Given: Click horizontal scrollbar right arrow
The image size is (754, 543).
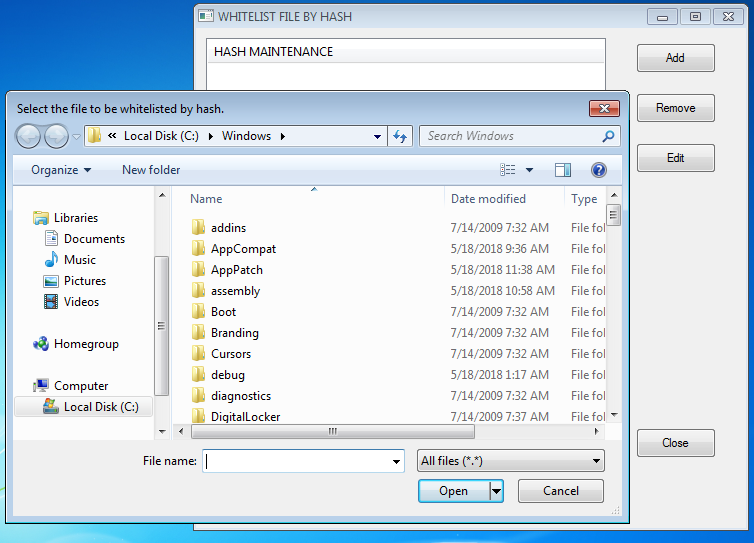Looking at the screenshot, I should tap(597, 431).
